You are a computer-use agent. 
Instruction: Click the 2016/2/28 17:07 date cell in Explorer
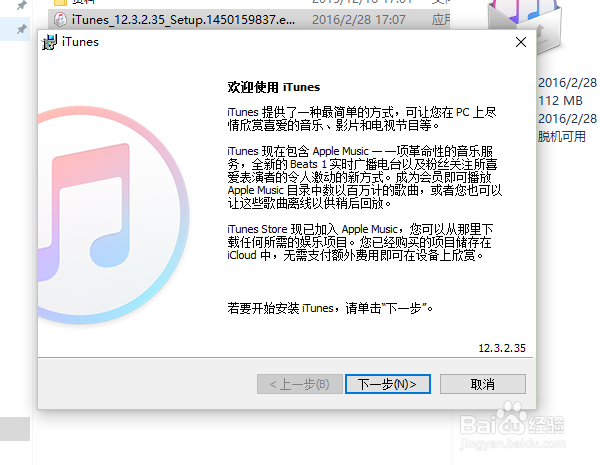coord(359,20)
